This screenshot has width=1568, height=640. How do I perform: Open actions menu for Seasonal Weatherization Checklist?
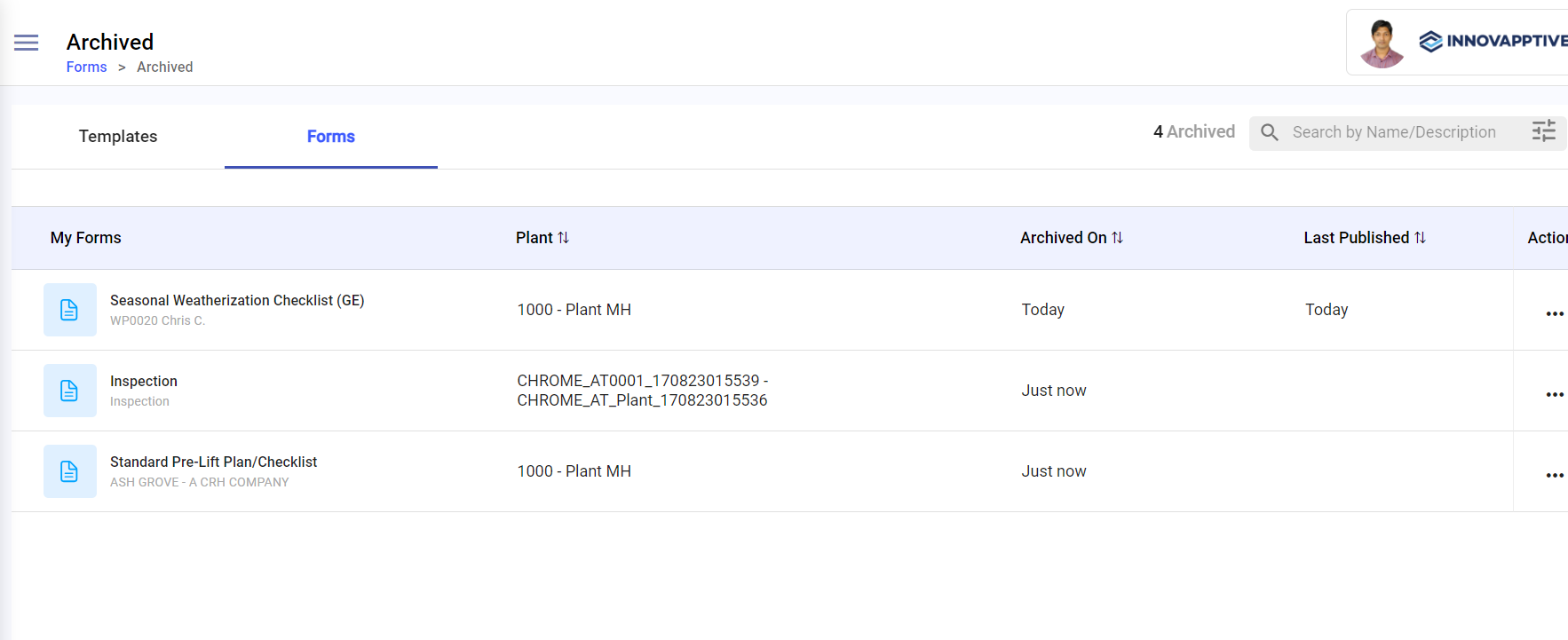click(x=1554, y=313)
